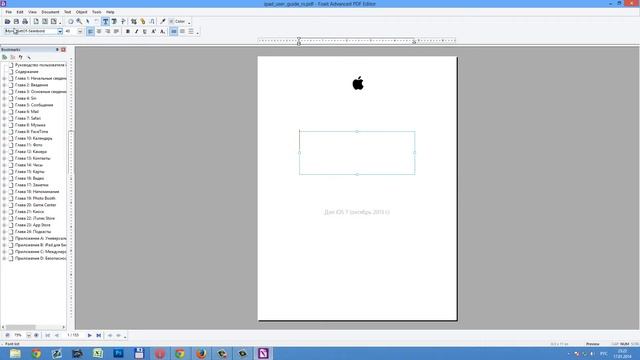Activate the highlighted Text tool

[105, 21]
